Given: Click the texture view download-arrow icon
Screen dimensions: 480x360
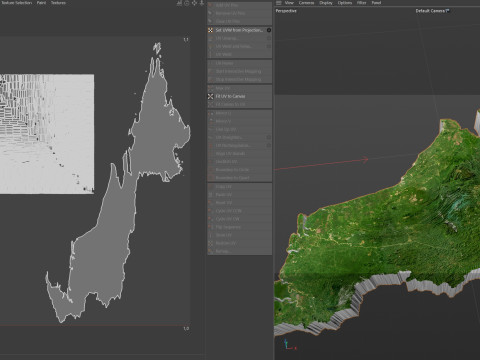Looking at the screenshot, I should [202, 3].
